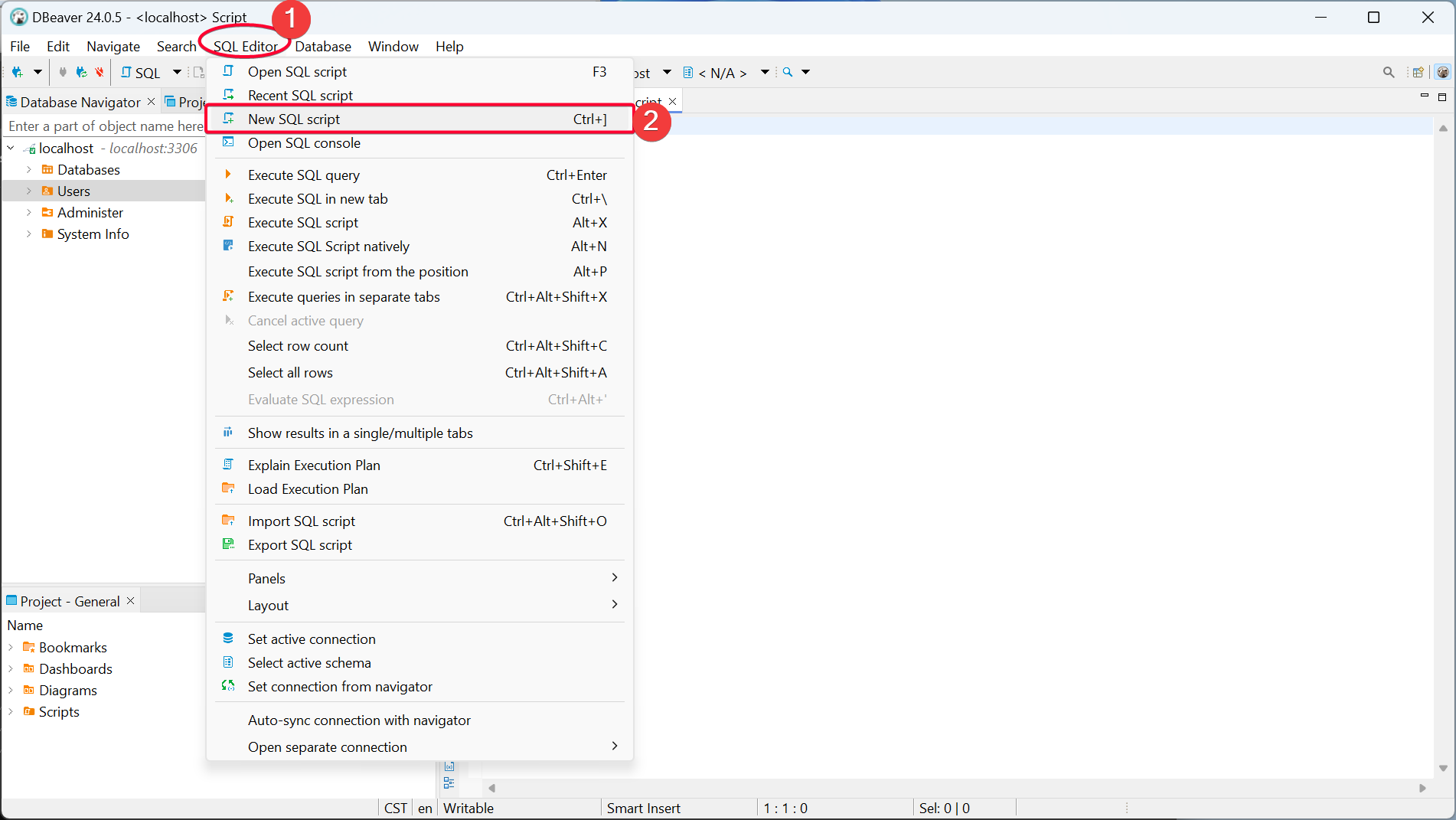Open the Navigate menu
This screenshot has height=820, width=1456.
[113, 47]
